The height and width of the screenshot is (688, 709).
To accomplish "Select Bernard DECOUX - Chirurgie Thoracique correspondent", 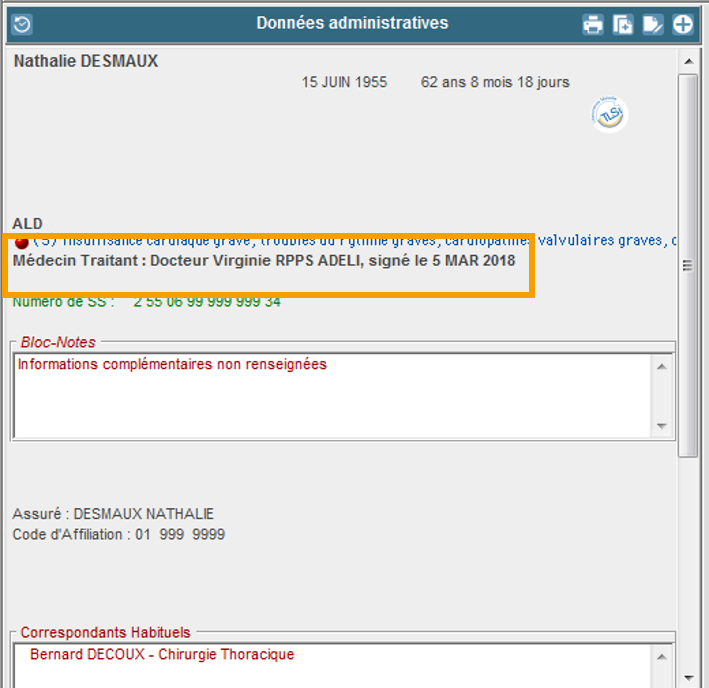I will (x=162, y=655).
